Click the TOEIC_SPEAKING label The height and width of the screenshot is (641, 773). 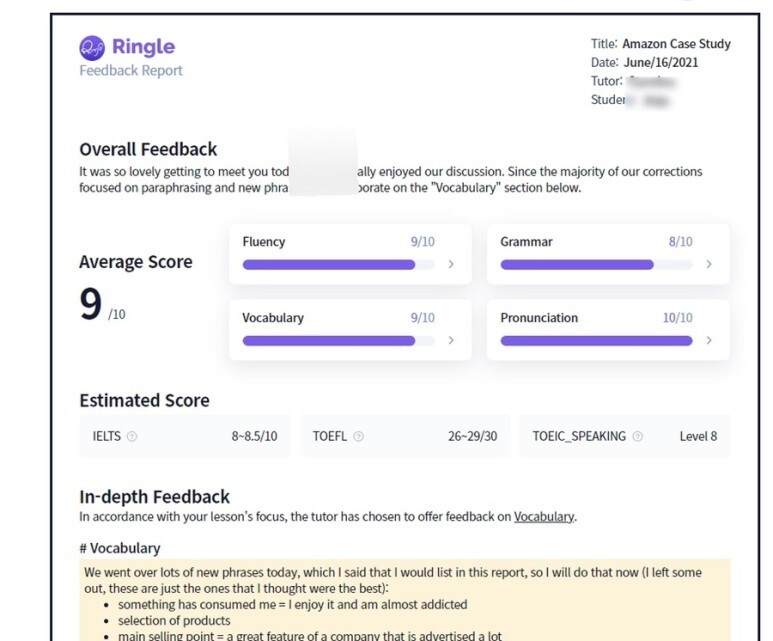click(x=579, y=436)
